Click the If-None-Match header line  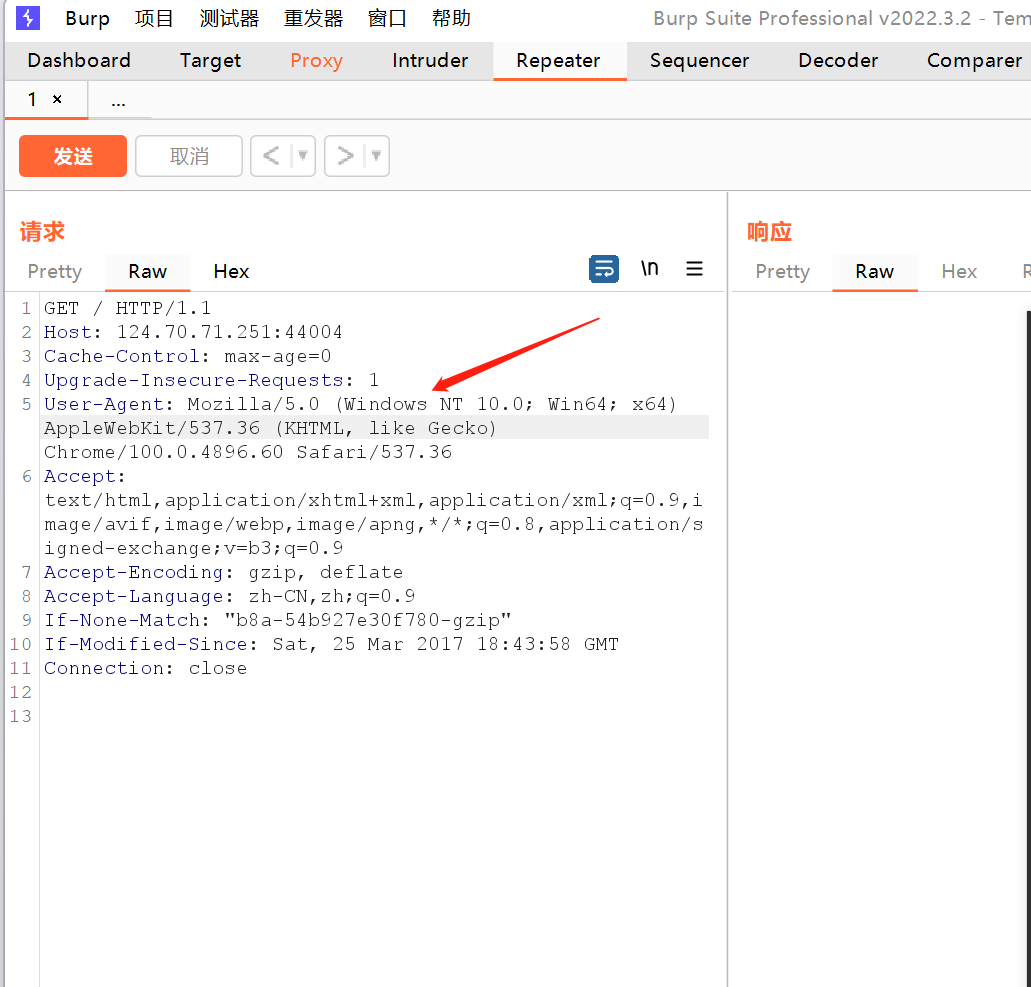point(277,620)
